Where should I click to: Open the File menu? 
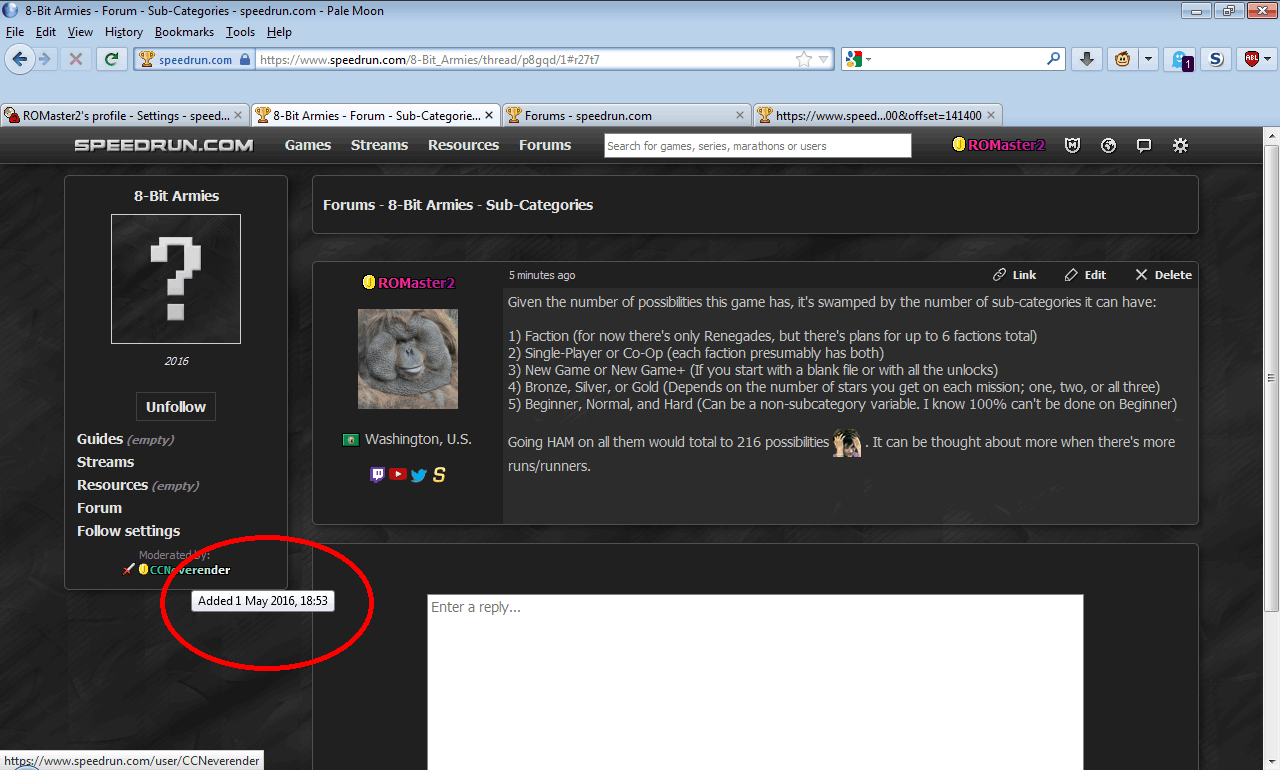(14, 32)
